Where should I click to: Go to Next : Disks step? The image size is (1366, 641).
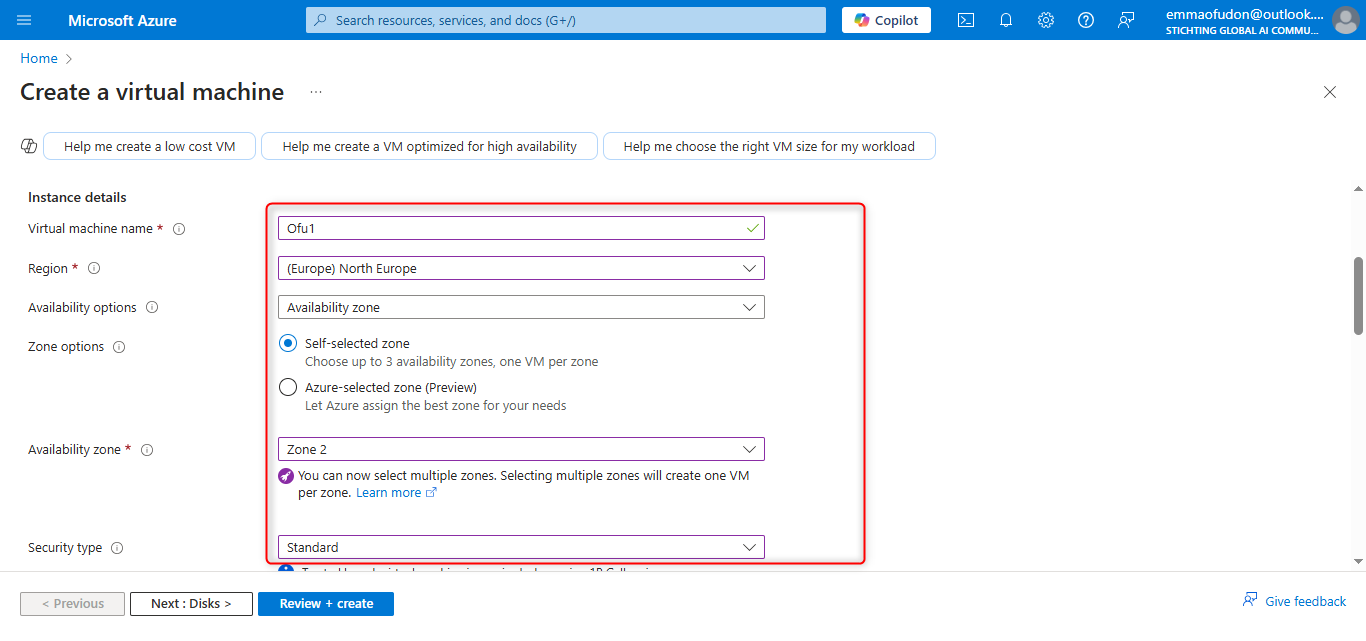pos(191,604)
